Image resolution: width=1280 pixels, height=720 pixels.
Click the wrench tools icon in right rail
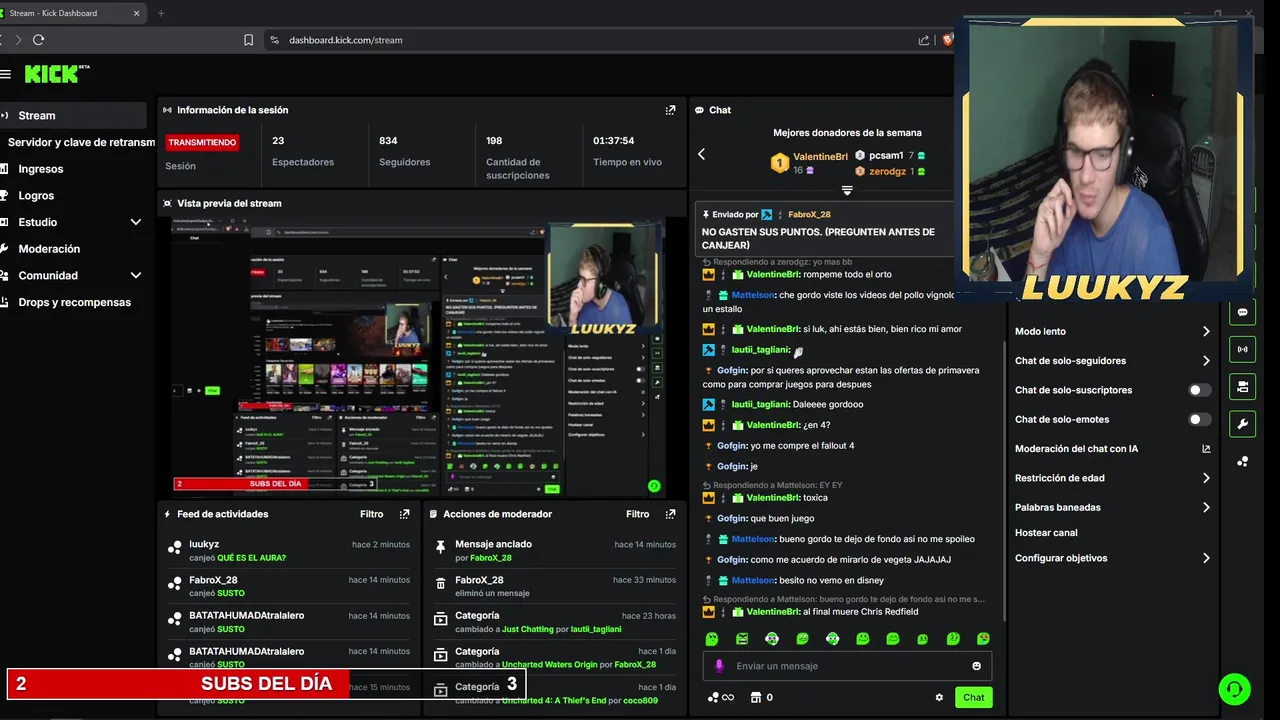click(x=1242, y=423)
